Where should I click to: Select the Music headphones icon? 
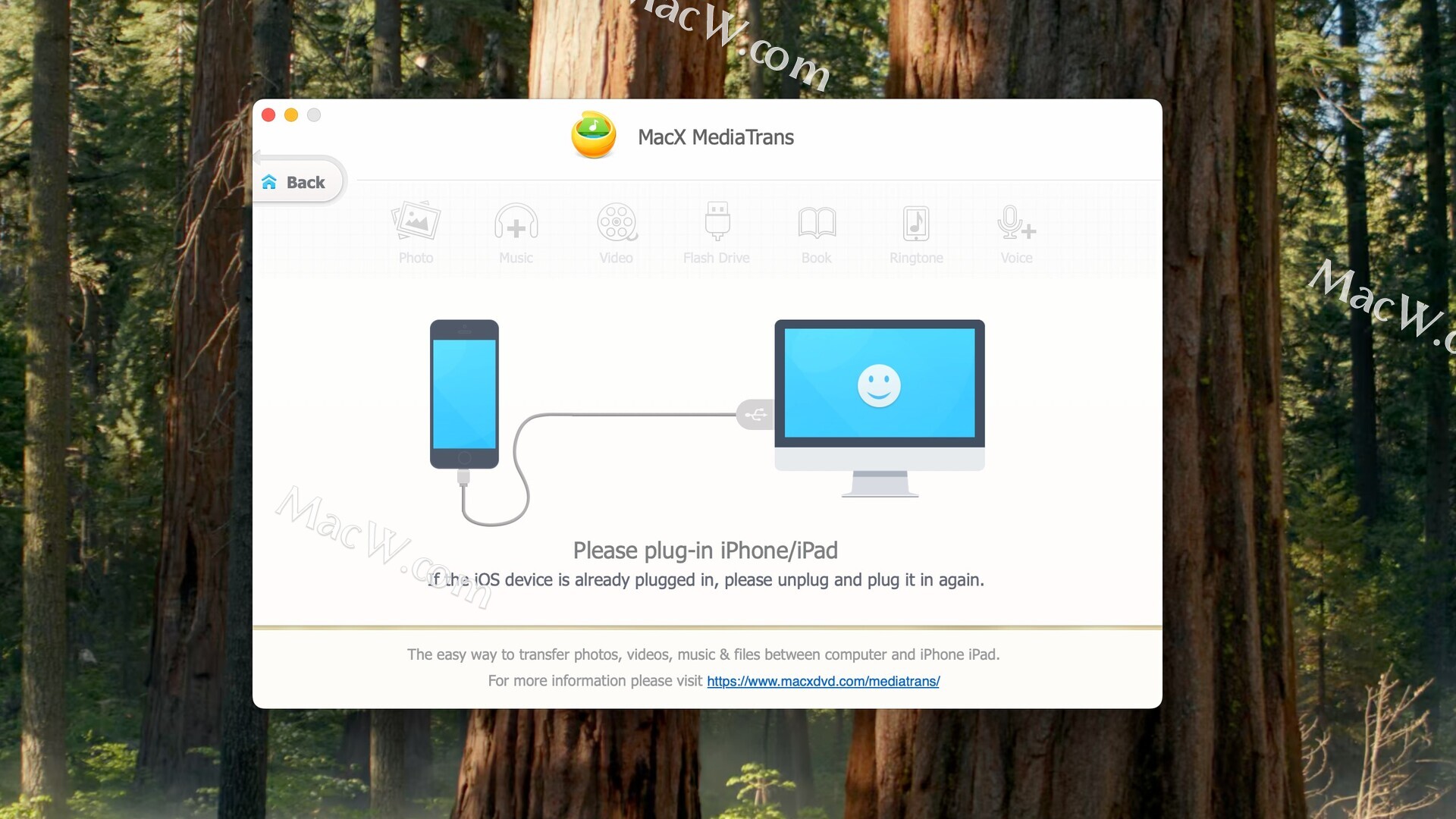click(516, 222)
